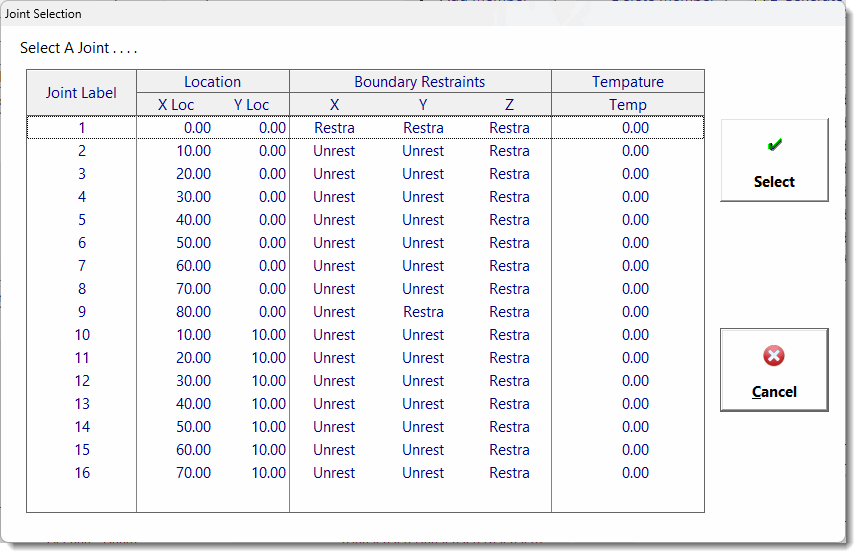Choose joint 2 in the table

[x=82, y=151]
